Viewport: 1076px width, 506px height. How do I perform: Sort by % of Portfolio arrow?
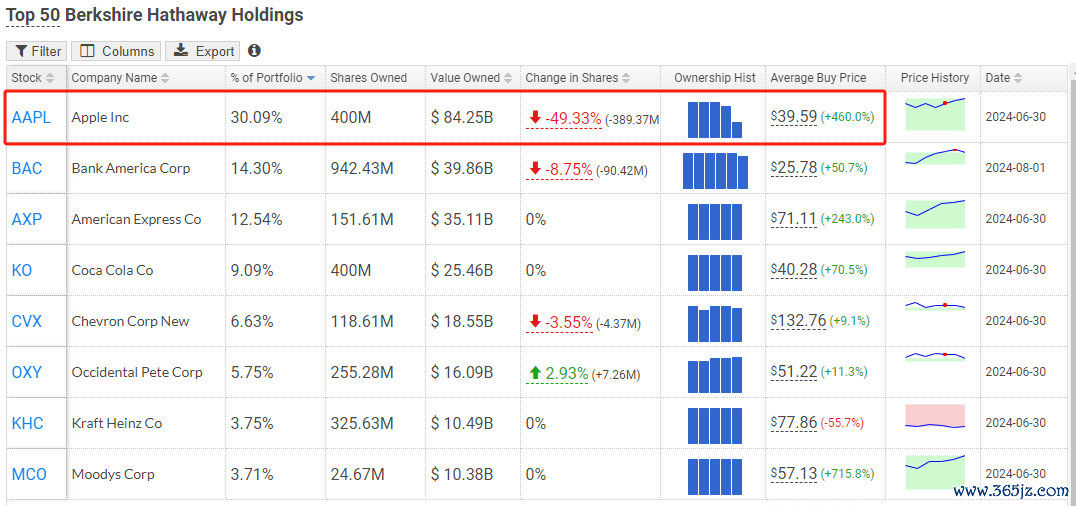(x=311, y=78)
